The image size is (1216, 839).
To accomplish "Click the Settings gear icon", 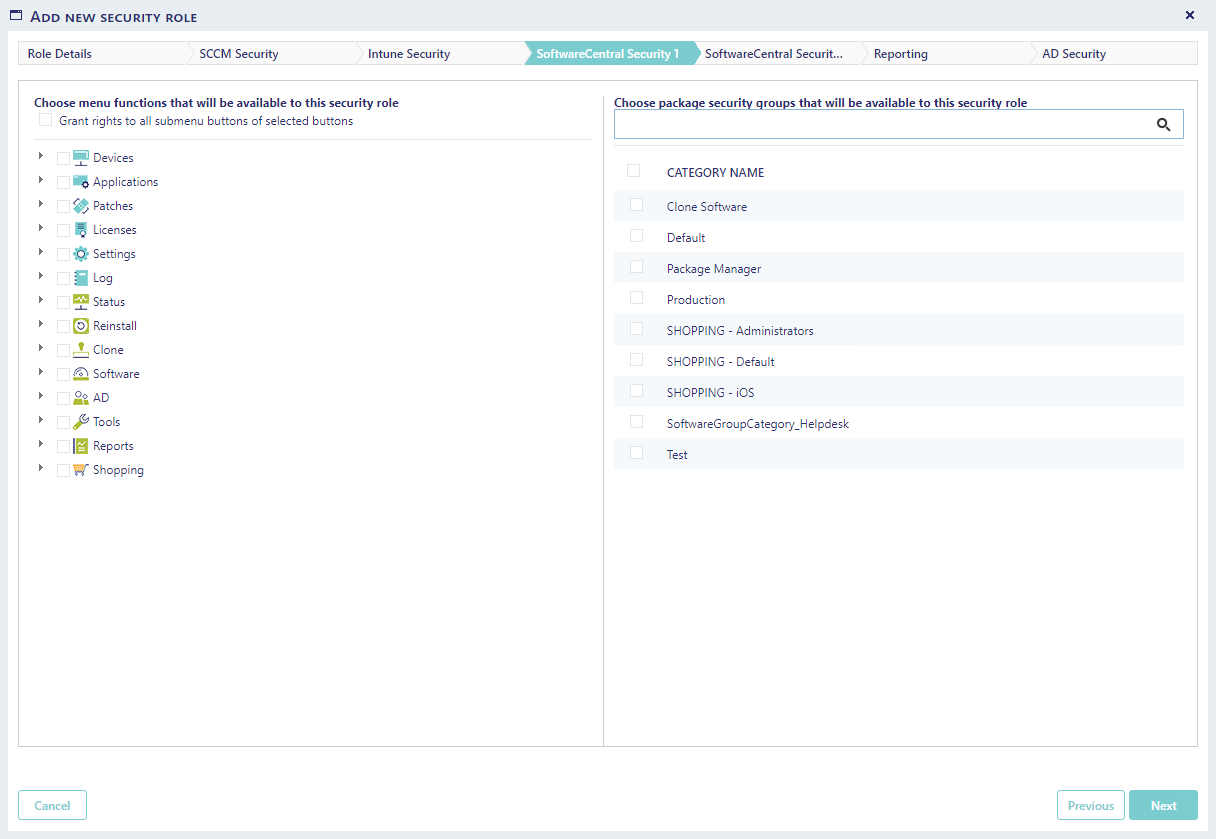I will tap(81, 254).
